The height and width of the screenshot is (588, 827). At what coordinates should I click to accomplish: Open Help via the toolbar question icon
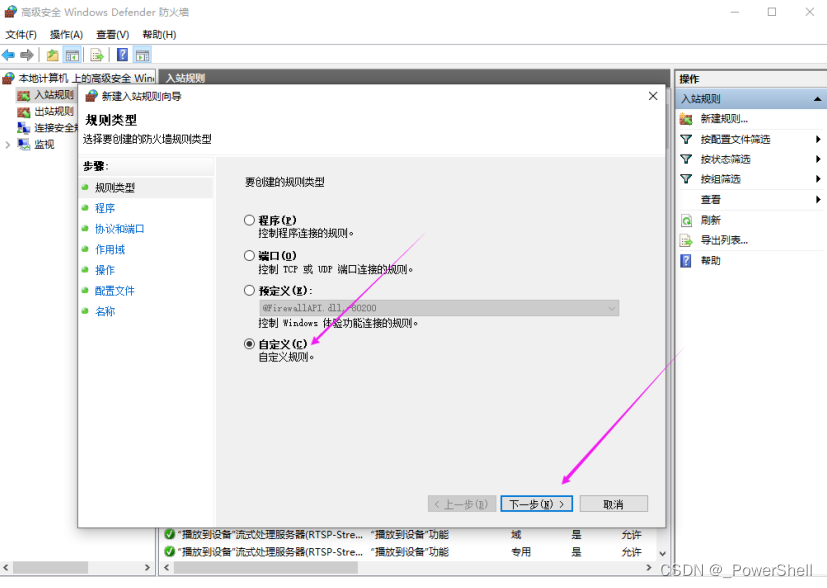(122, 55)
